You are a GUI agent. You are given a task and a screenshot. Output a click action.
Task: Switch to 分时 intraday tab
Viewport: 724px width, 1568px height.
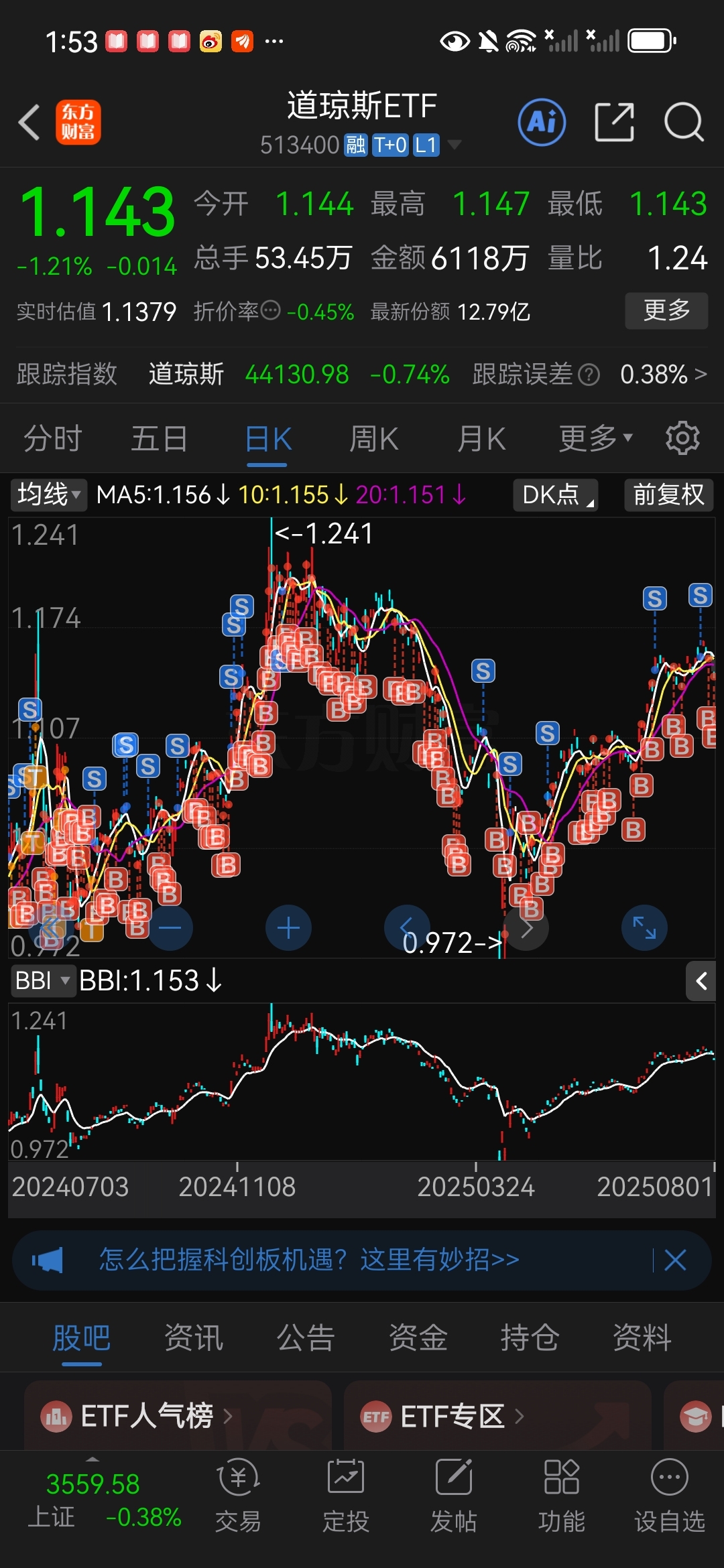click(53, 438)
